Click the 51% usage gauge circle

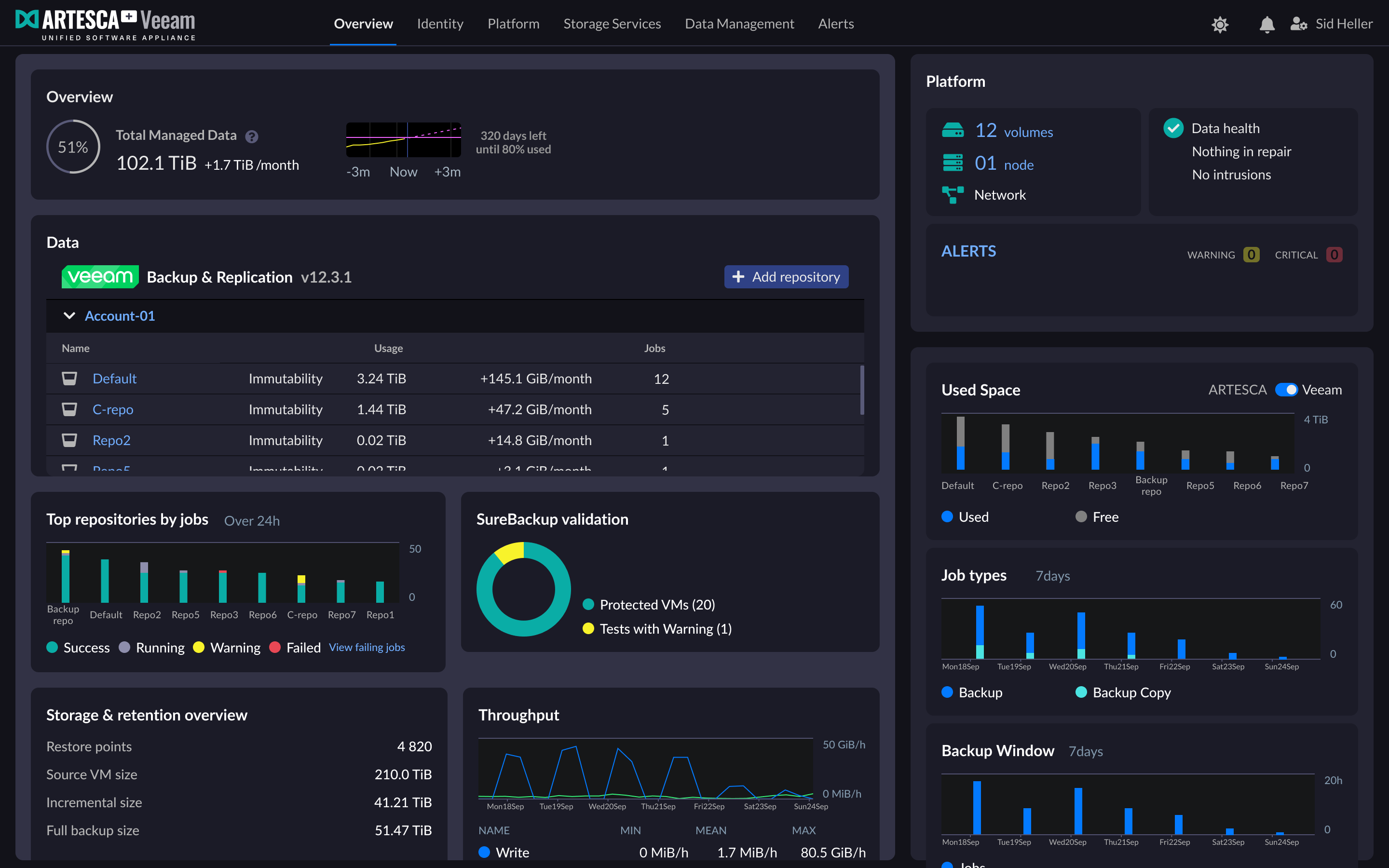pyautogui.click(x=73, y=147)
